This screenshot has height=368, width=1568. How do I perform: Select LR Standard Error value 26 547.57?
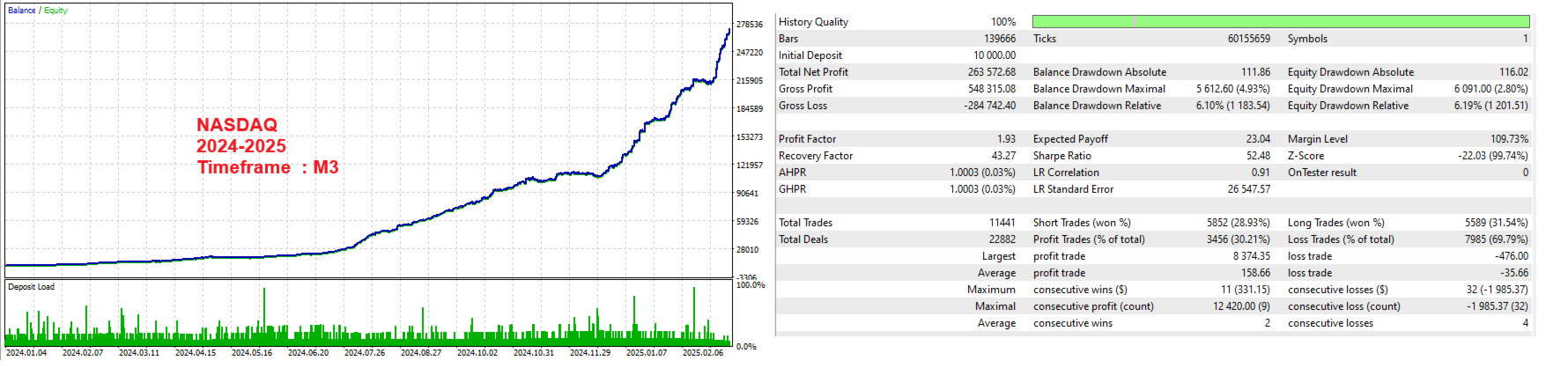(1249, 189)
